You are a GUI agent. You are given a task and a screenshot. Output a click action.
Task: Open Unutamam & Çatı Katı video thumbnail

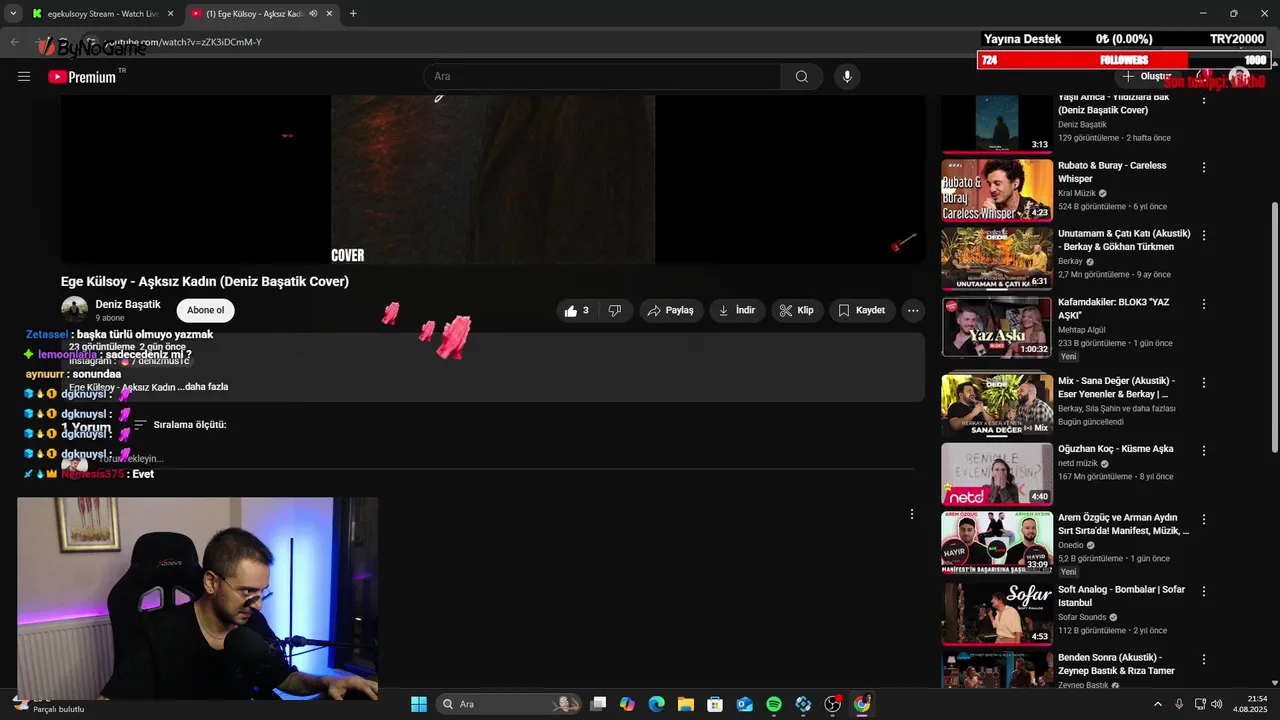coord(997,258)
